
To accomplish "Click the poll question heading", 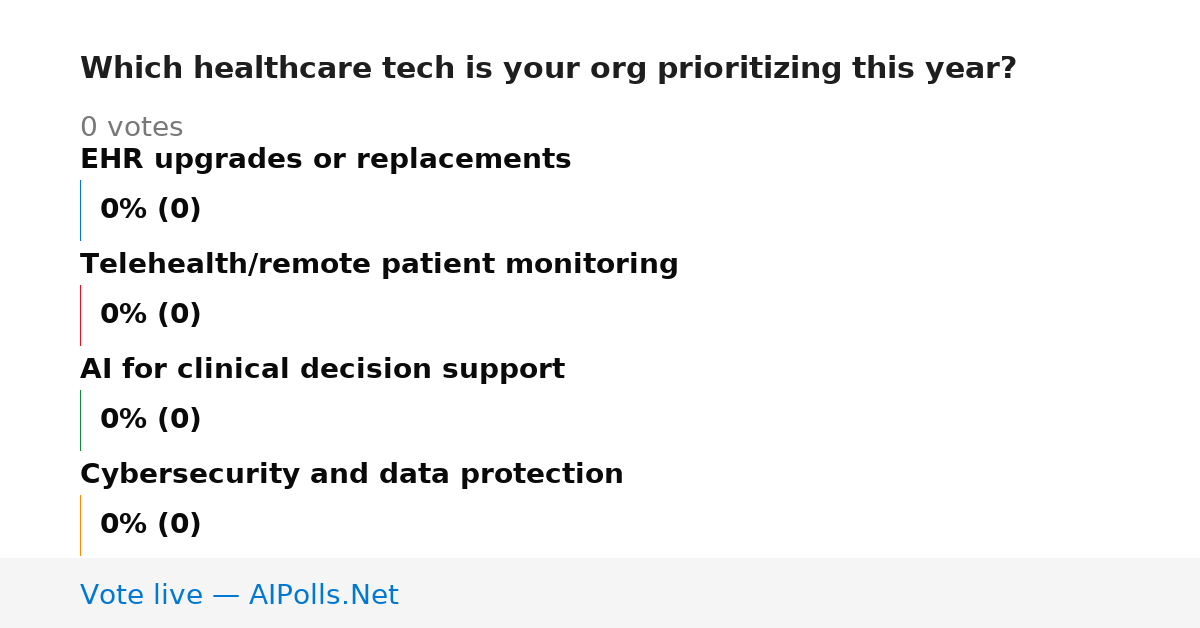I will tap(548, 69).
